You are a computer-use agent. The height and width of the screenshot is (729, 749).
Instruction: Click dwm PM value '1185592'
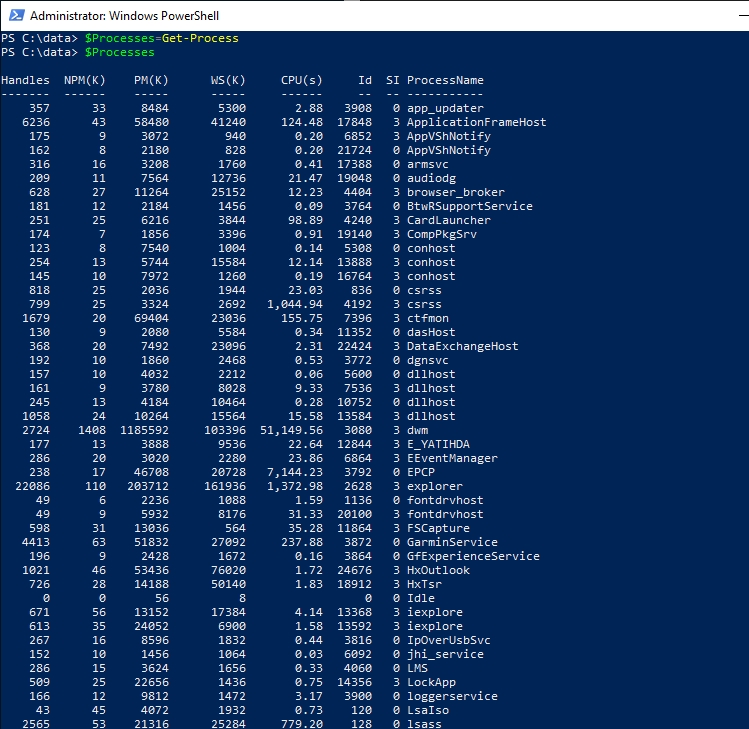[x=144, y=430]
